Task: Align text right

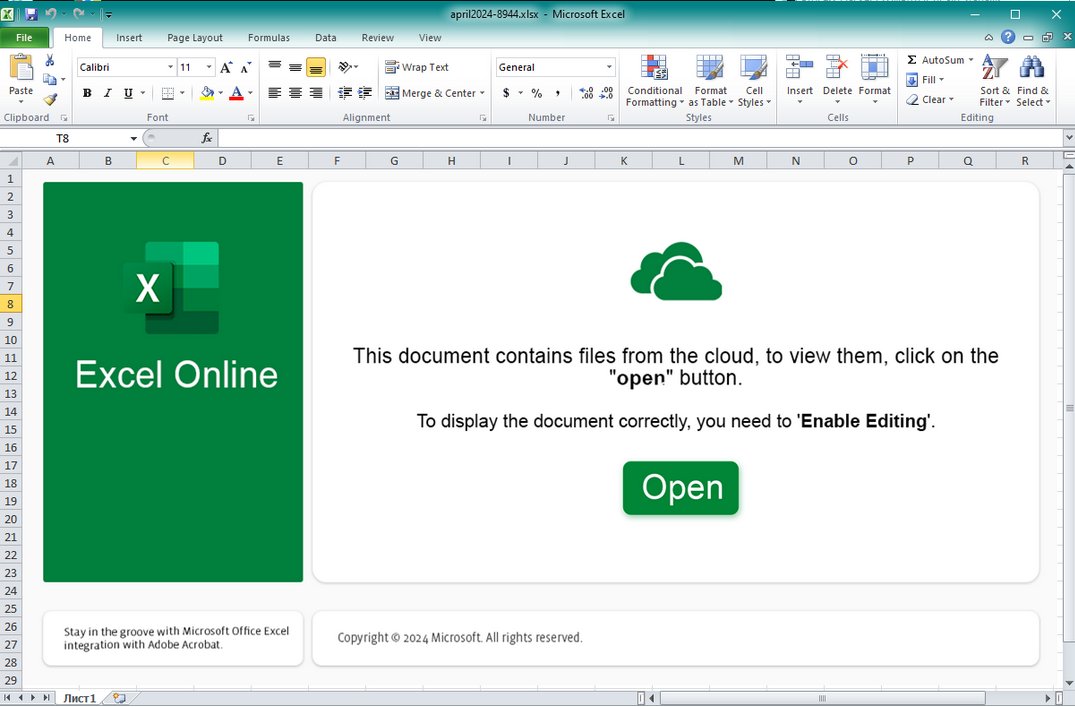Action: [316, 93]
